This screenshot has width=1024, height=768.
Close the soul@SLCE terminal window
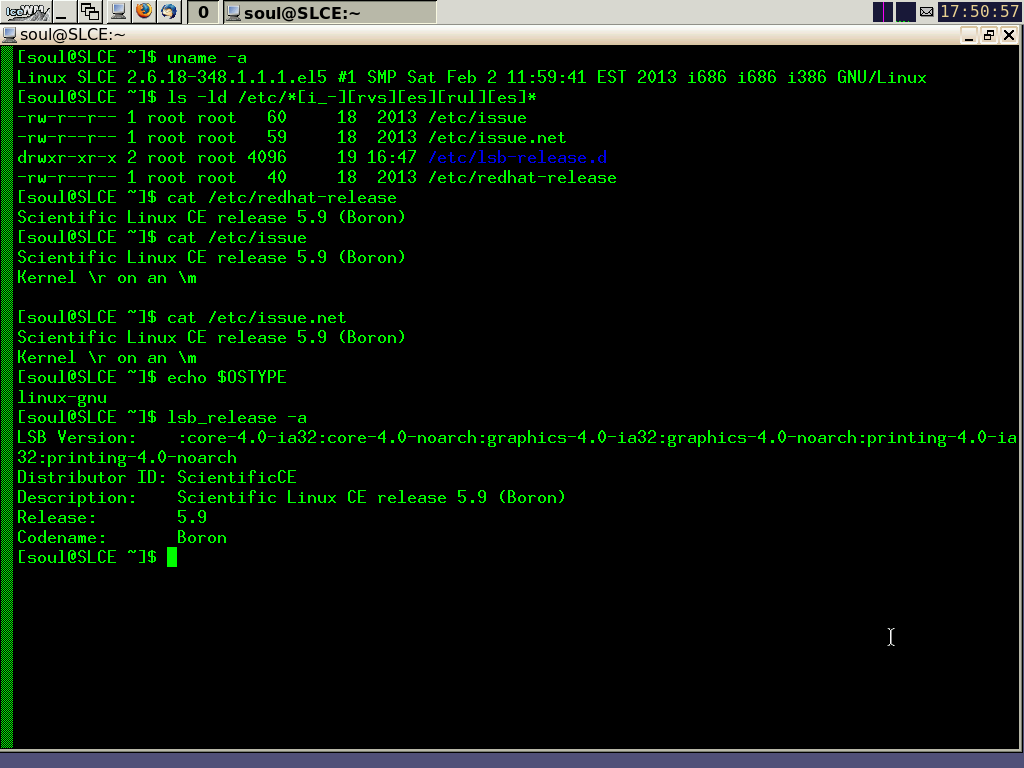pyautogui.click(x=1009, y=35)
